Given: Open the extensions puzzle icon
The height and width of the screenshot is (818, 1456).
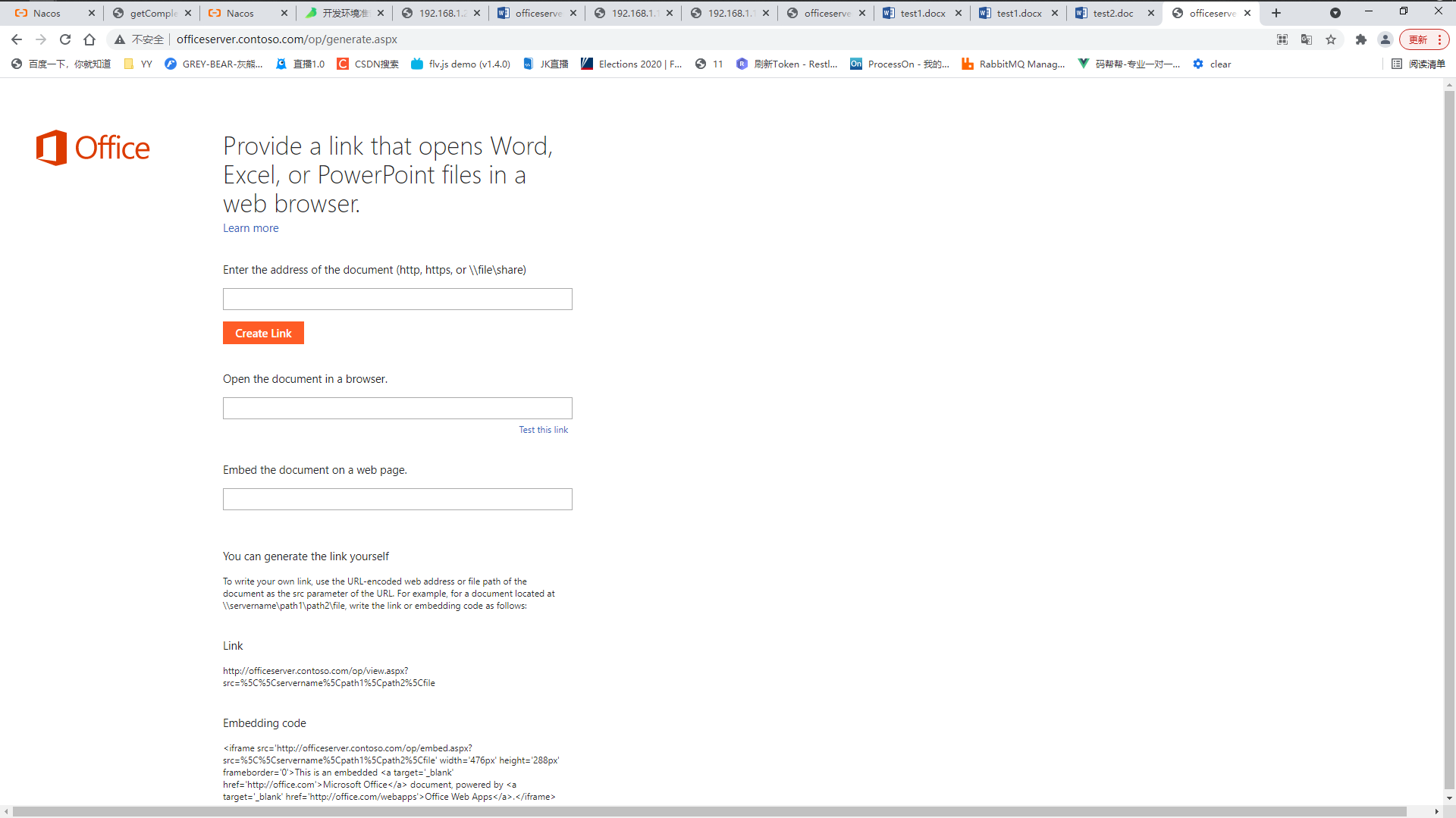Looking at the screenshot, I should [1361, 39].
